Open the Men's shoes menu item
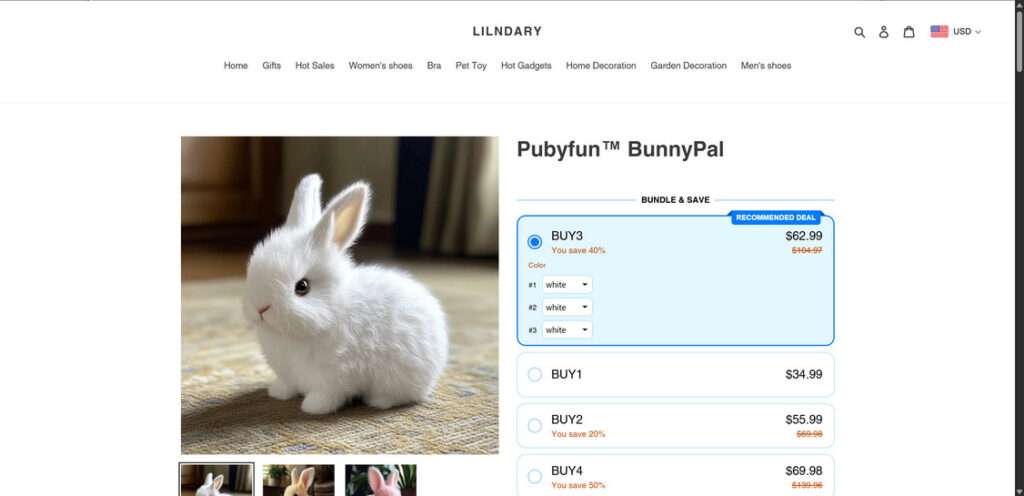The width and height of the screenshot is (1024, 496). point(766,65)
